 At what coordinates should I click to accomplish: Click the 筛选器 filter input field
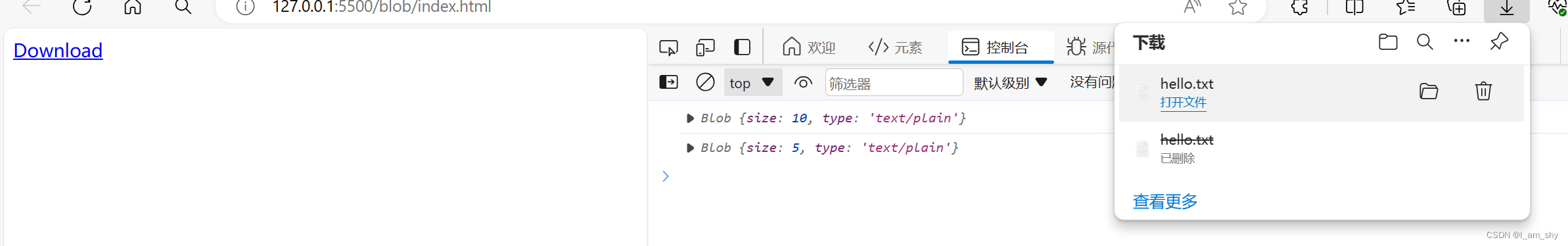click(x=894, y=83)
